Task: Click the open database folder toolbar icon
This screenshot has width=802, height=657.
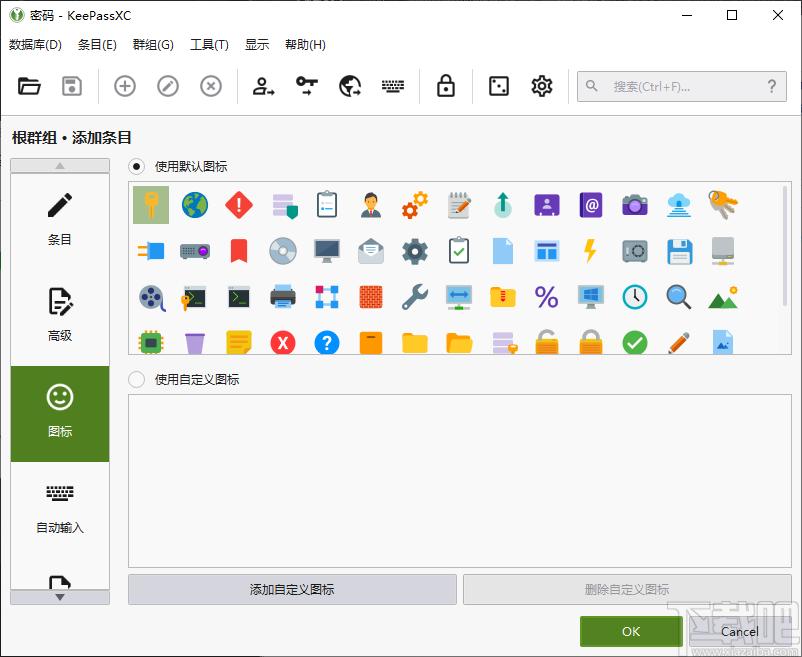Action: [29, 86]
